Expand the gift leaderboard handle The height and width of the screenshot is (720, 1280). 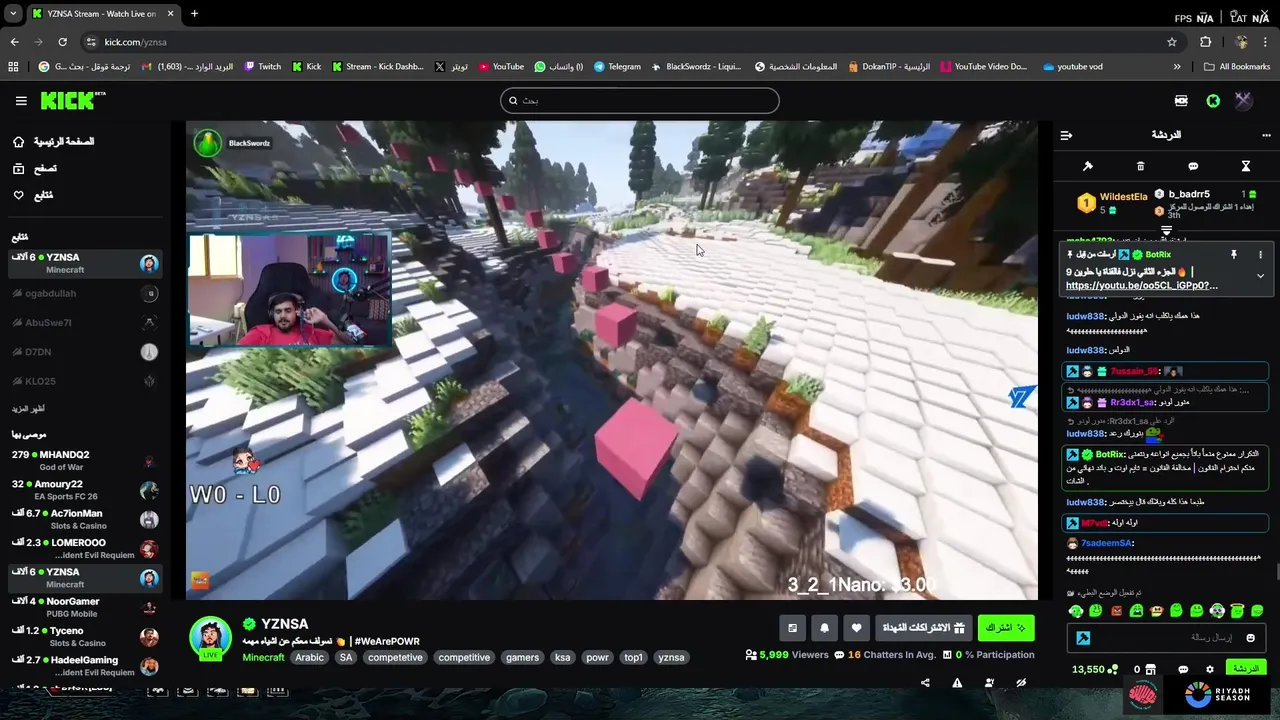[x=1166, y=231]
